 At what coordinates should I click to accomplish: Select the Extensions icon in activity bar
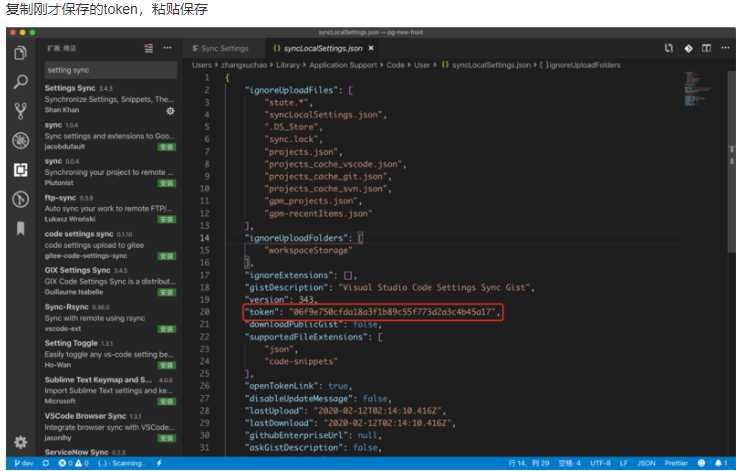tap(20, 170)
